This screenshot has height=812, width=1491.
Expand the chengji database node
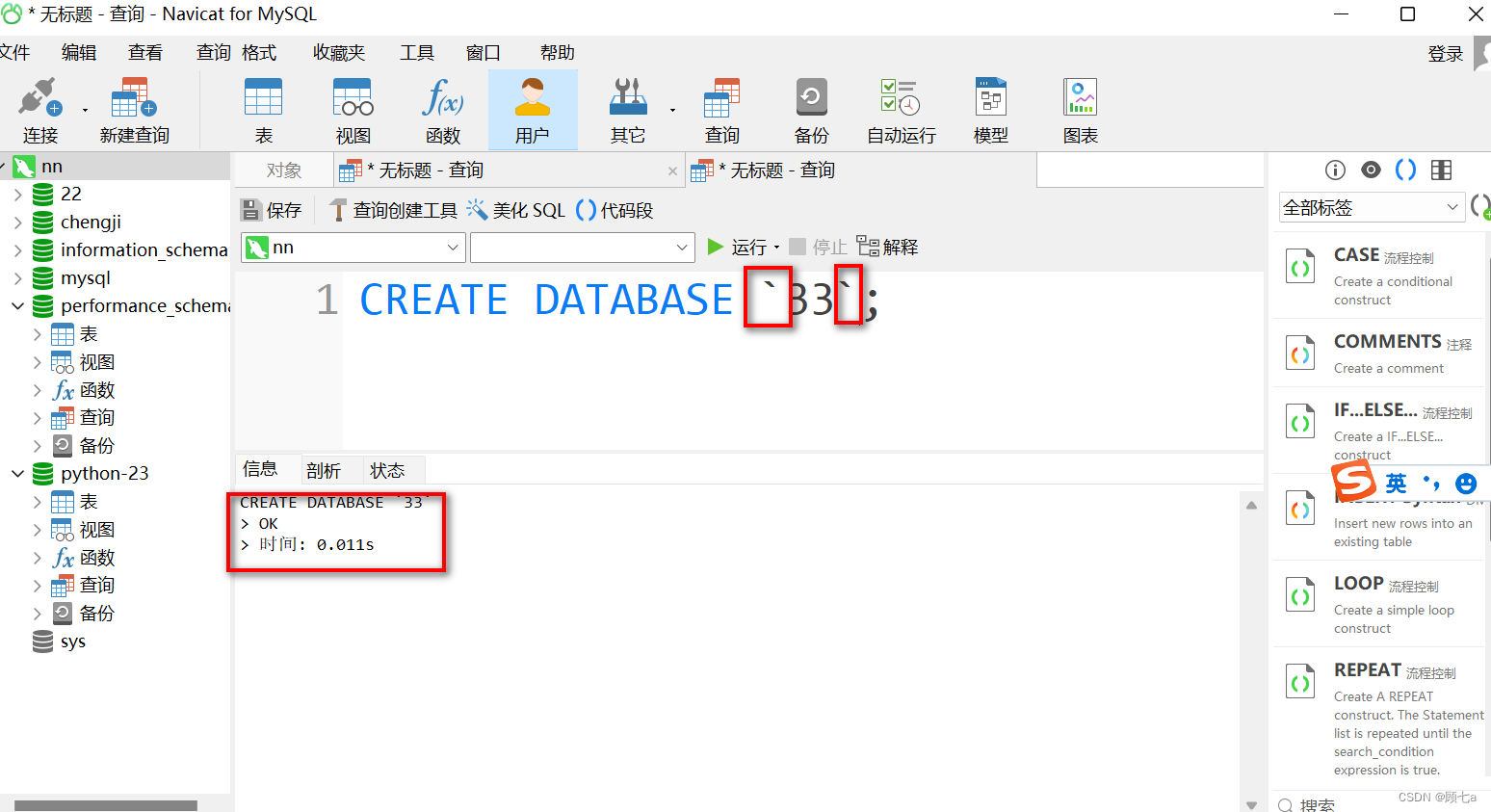[x=17, y=223]
